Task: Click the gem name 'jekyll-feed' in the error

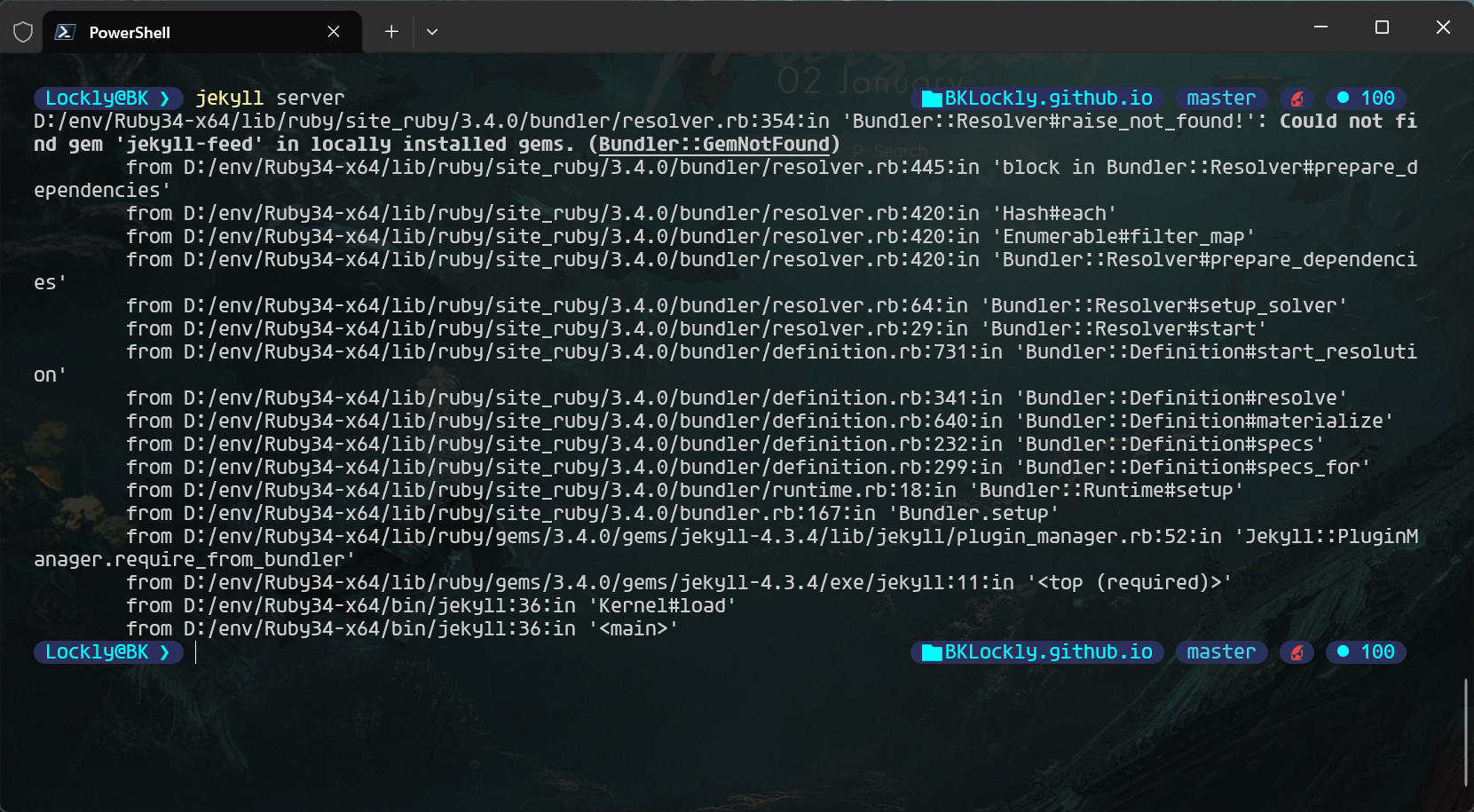Action: [x=189, y=144]
